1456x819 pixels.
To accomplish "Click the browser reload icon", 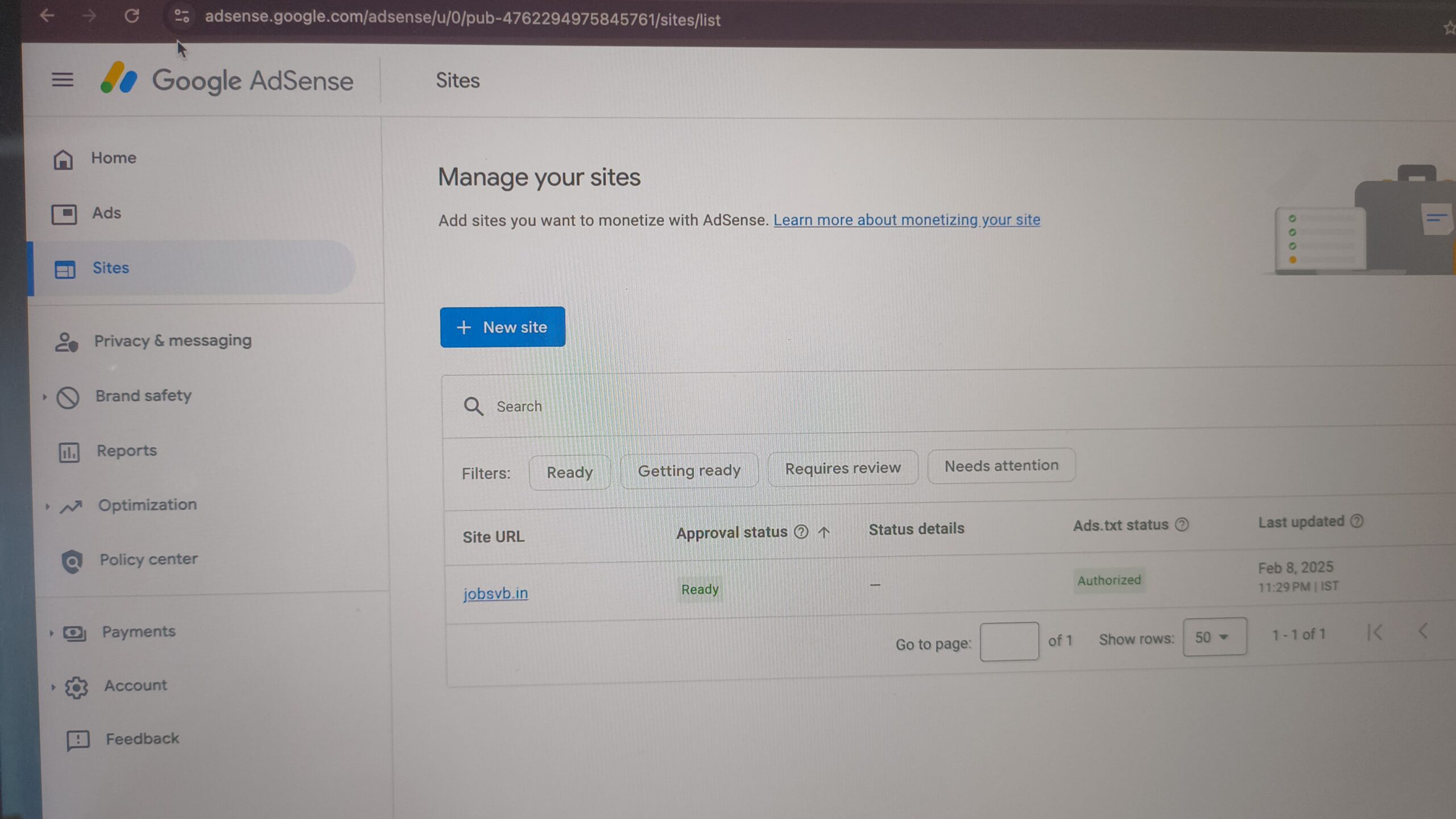I will (132, 16).
